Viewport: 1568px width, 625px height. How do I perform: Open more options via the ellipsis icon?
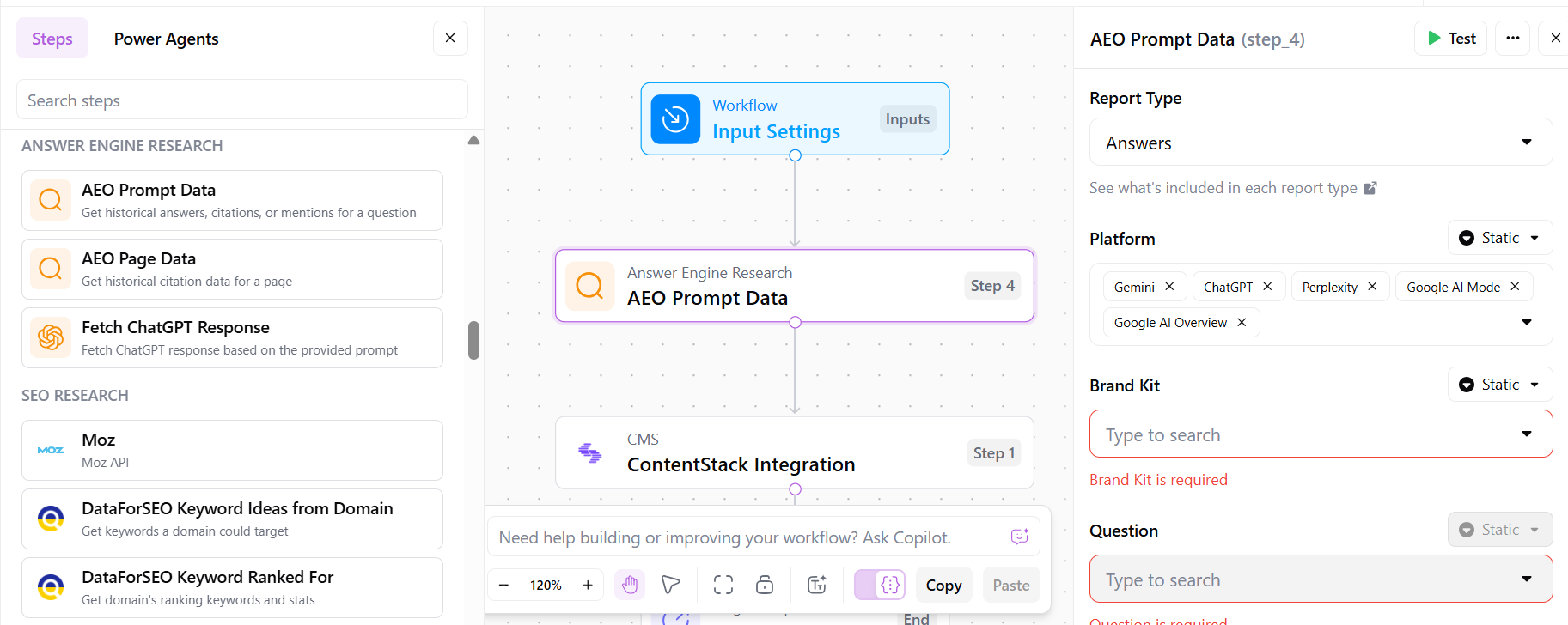pos(1512,38)
